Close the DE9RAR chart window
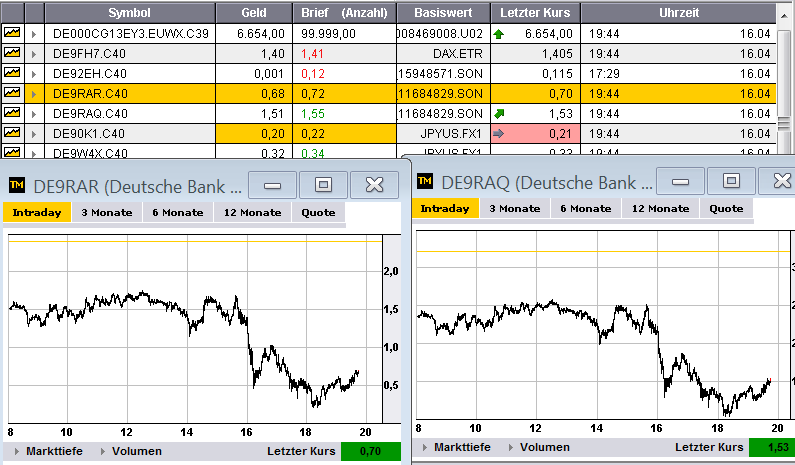Viewport: 795px width, 465px height. (375, 185)
